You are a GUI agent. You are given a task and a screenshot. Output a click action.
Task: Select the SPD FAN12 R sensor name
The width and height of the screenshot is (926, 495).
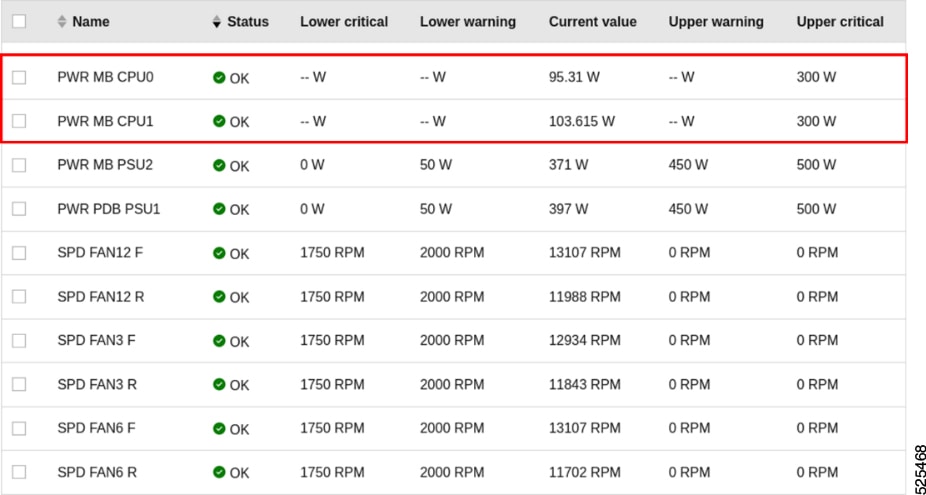[100, 297]
